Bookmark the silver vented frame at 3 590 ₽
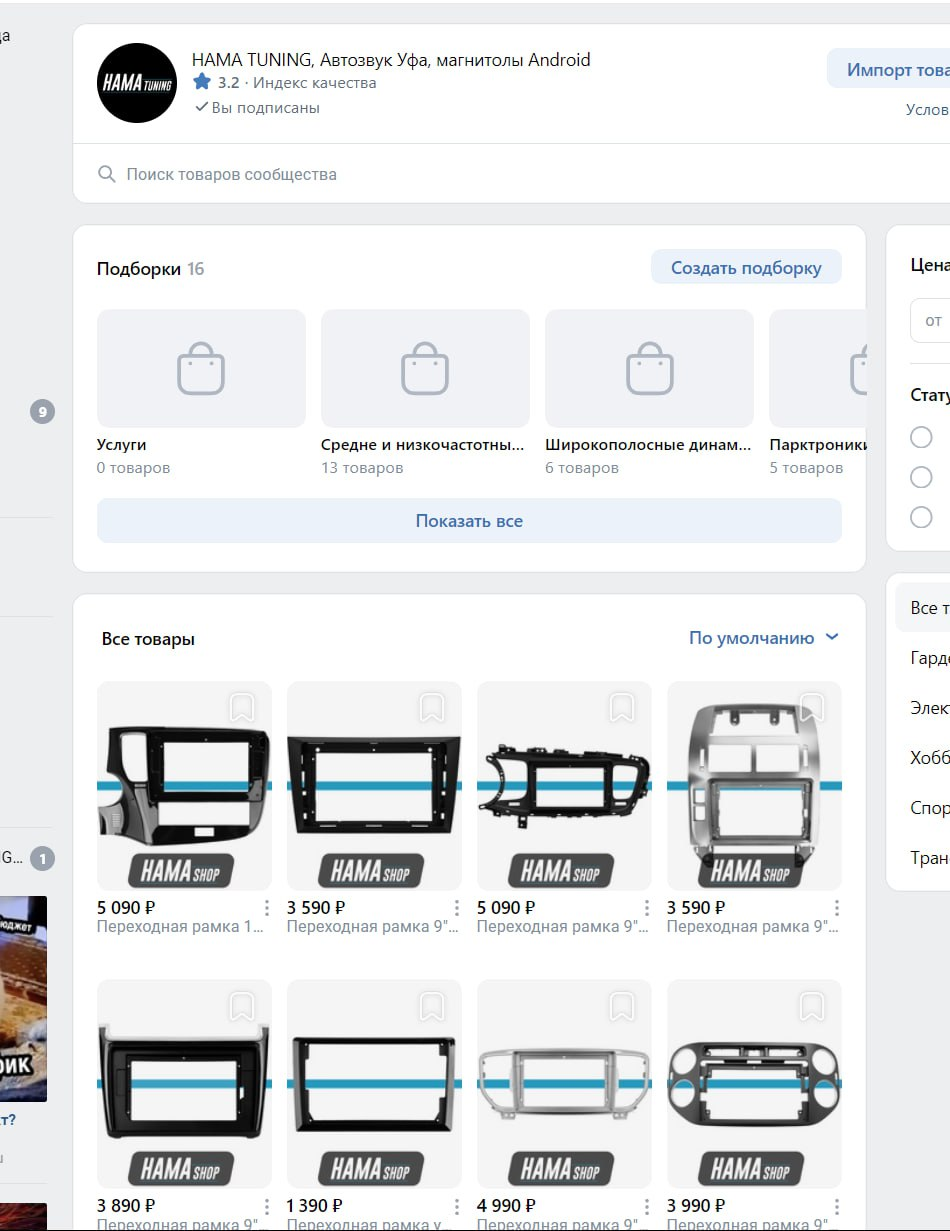 tap(812, 708)
